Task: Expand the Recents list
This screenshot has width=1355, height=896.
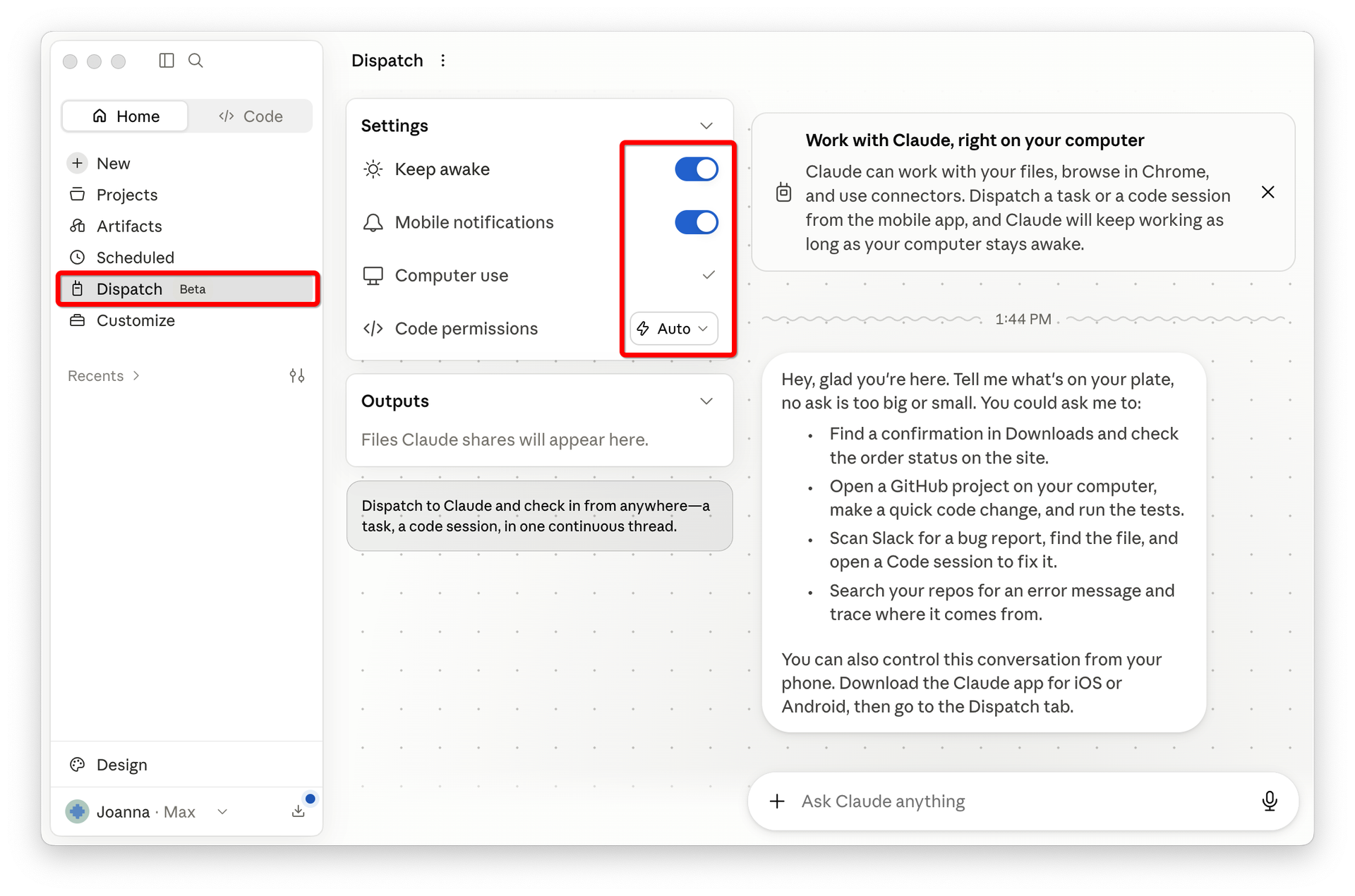Action: [103, 376]
